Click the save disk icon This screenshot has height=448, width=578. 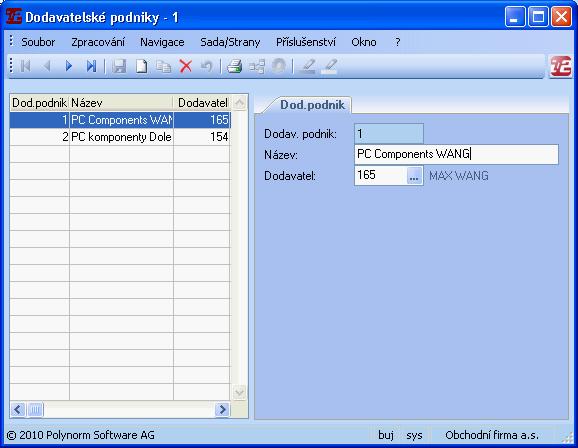tap(119, 66)
